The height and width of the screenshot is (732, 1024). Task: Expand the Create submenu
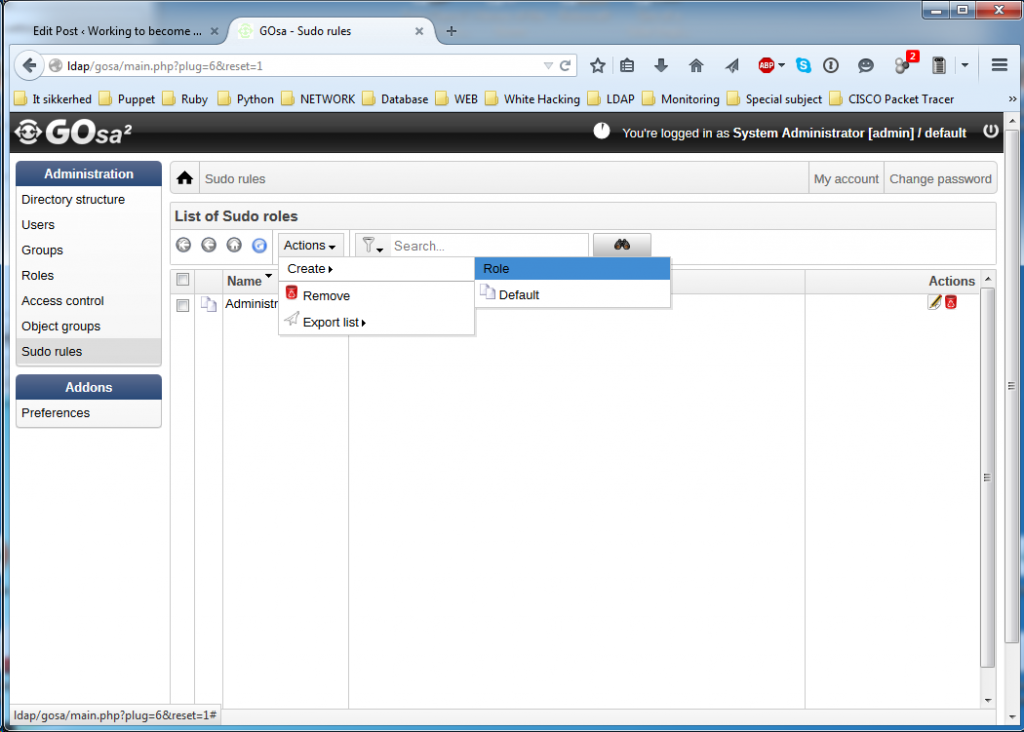[310, 268]
